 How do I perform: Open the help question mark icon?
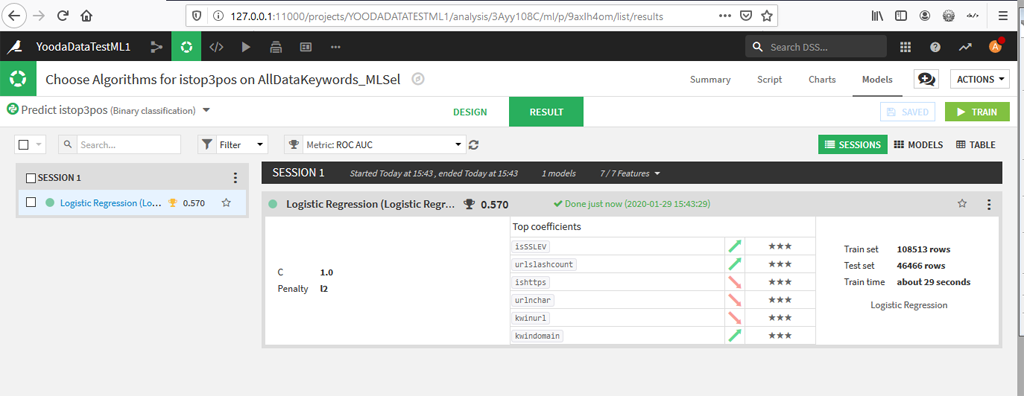pyautogui.click(x=935, y=46)
